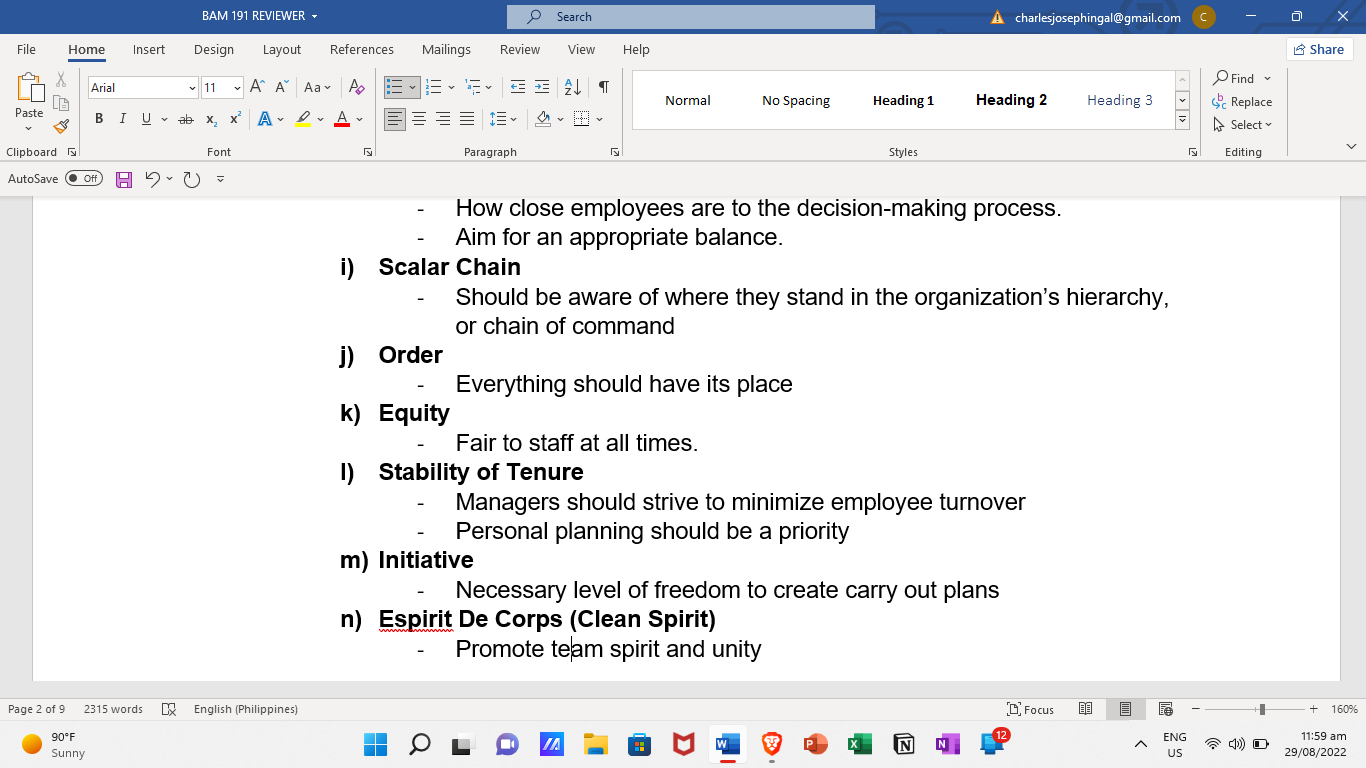1366x768 pixels.
Task: Expand the numbering list dropdown
Action: [x=452, y=88]
